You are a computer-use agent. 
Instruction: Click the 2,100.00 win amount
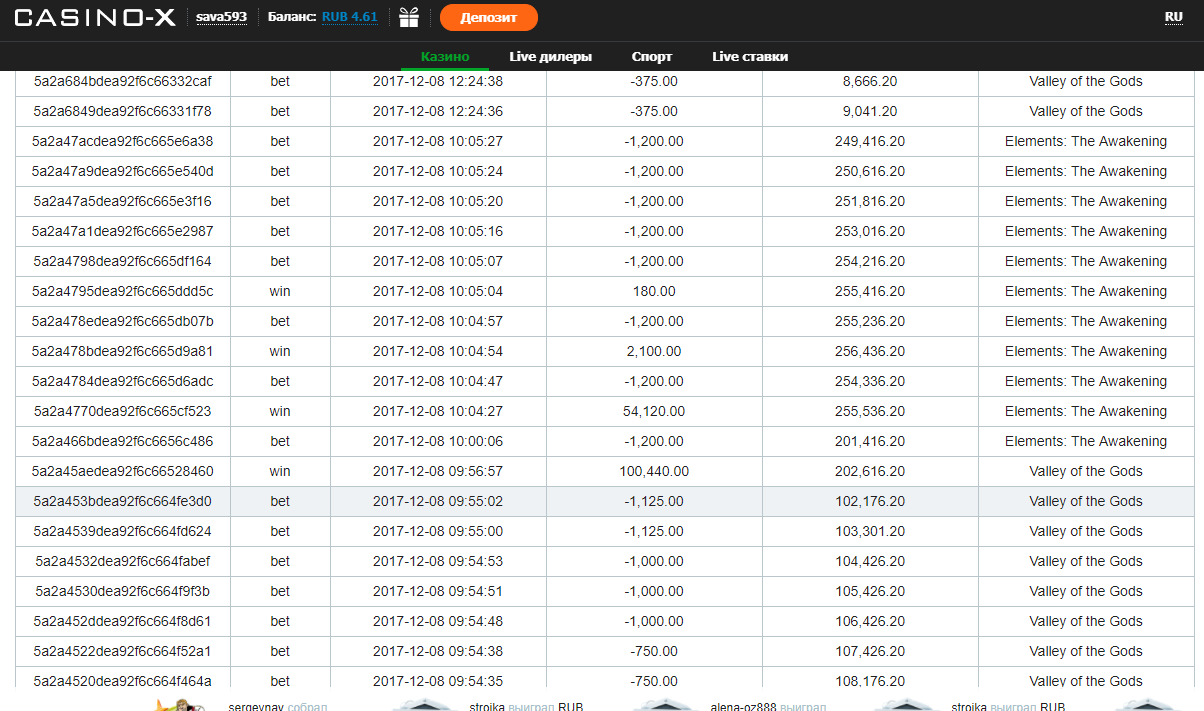coord(654,351)
